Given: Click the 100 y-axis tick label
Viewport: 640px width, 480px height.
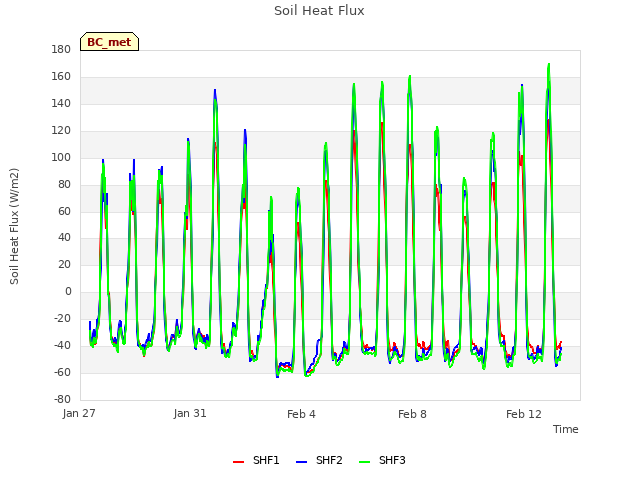Looking at the screenshot, I should pyautogui.click(x=61, y=157).
